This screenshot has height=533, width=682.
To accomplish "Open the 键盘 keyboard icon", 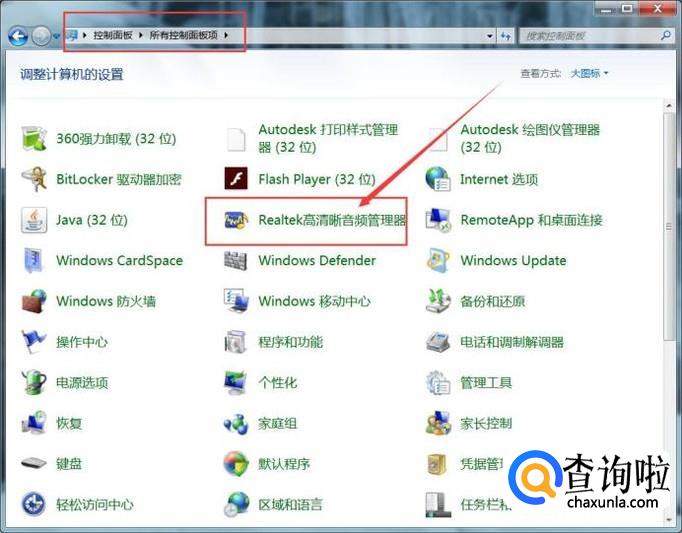I will point(34,463).
